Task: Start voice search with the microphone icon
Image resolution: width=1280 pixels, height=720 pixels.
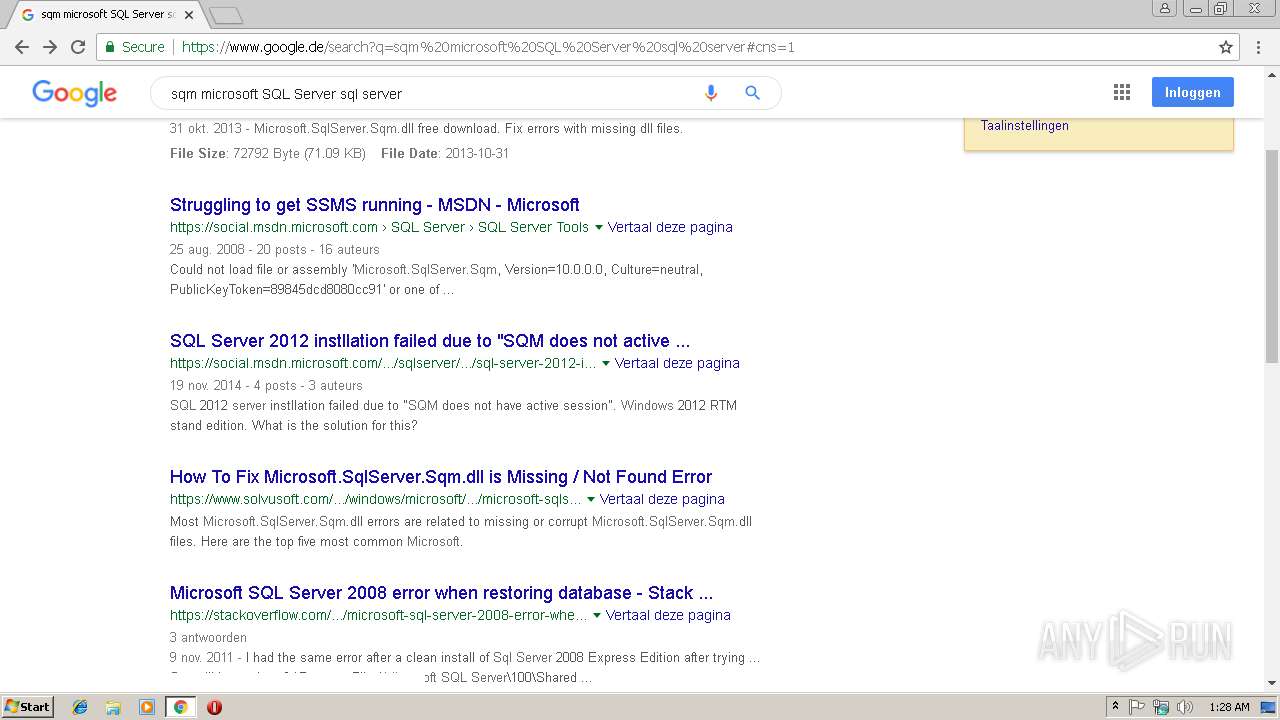Action: point(711,93)
